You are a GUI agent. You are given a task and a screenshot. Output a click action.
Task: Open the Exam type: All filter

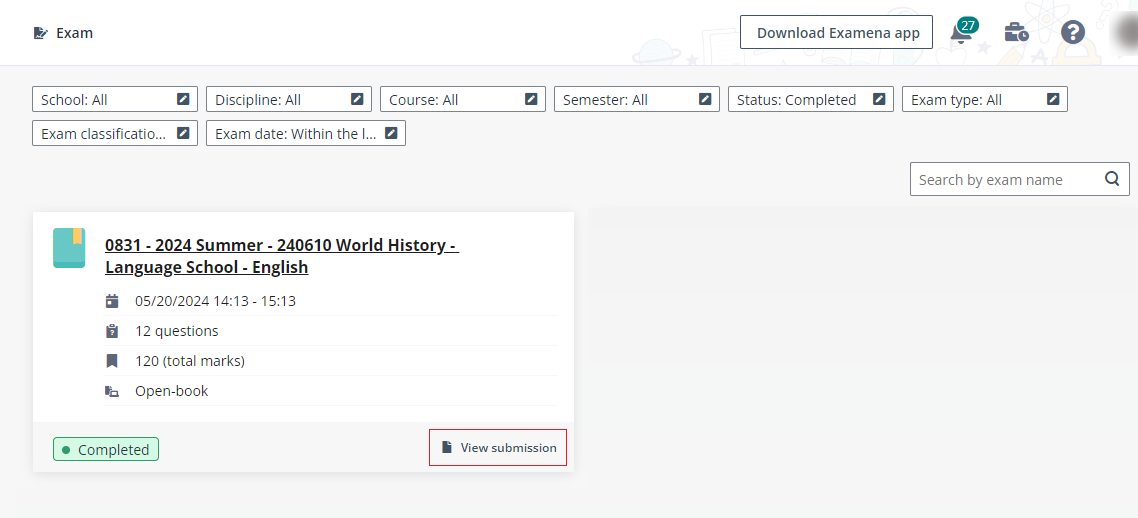tap(985, 99)
